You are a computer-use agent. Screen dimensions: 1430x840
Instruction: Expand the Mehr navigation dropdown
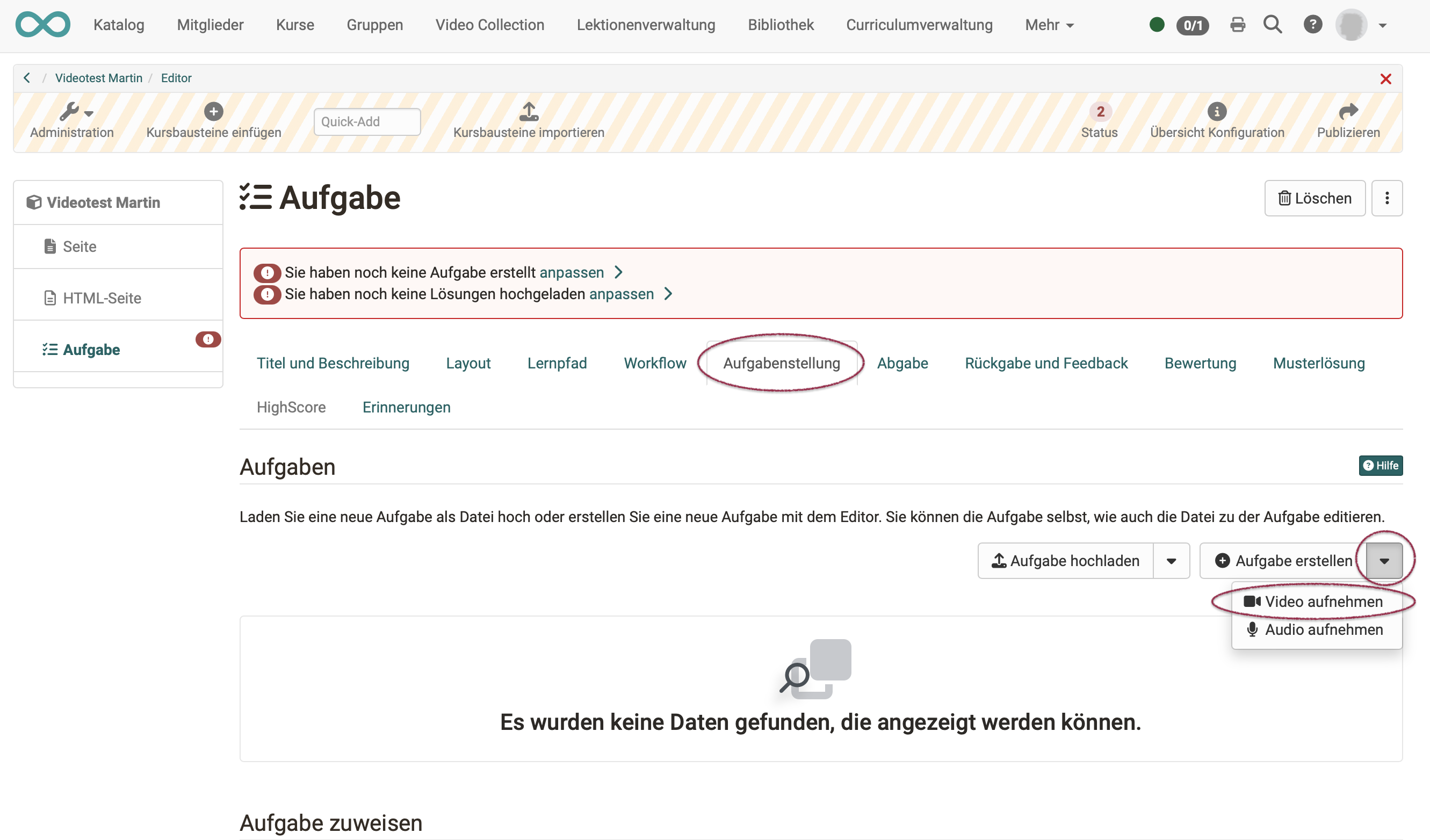pyautogui.click(x=1049, y=25)
